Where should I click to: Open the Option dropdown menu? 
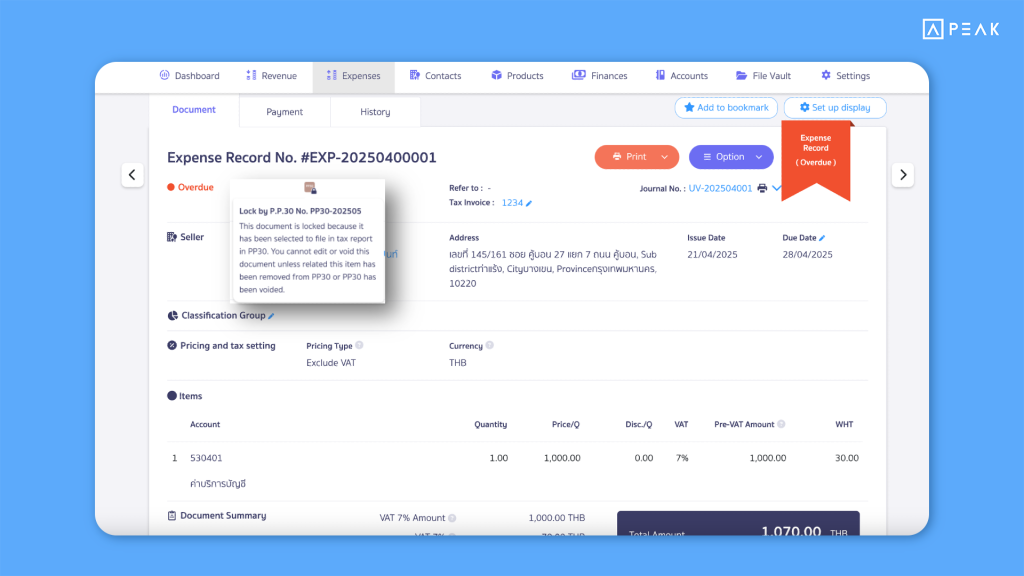[731, 157]
